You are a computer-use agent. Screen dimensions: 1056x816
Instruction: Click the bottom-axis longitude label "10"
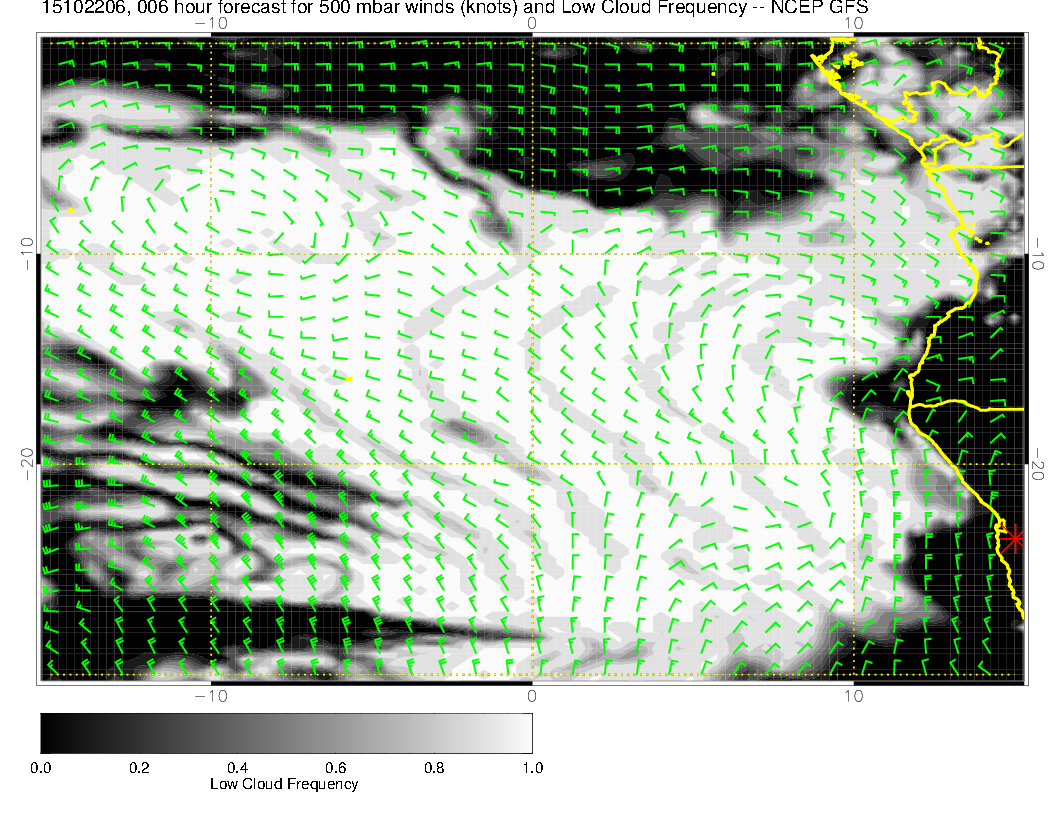[x=853, y=696]
